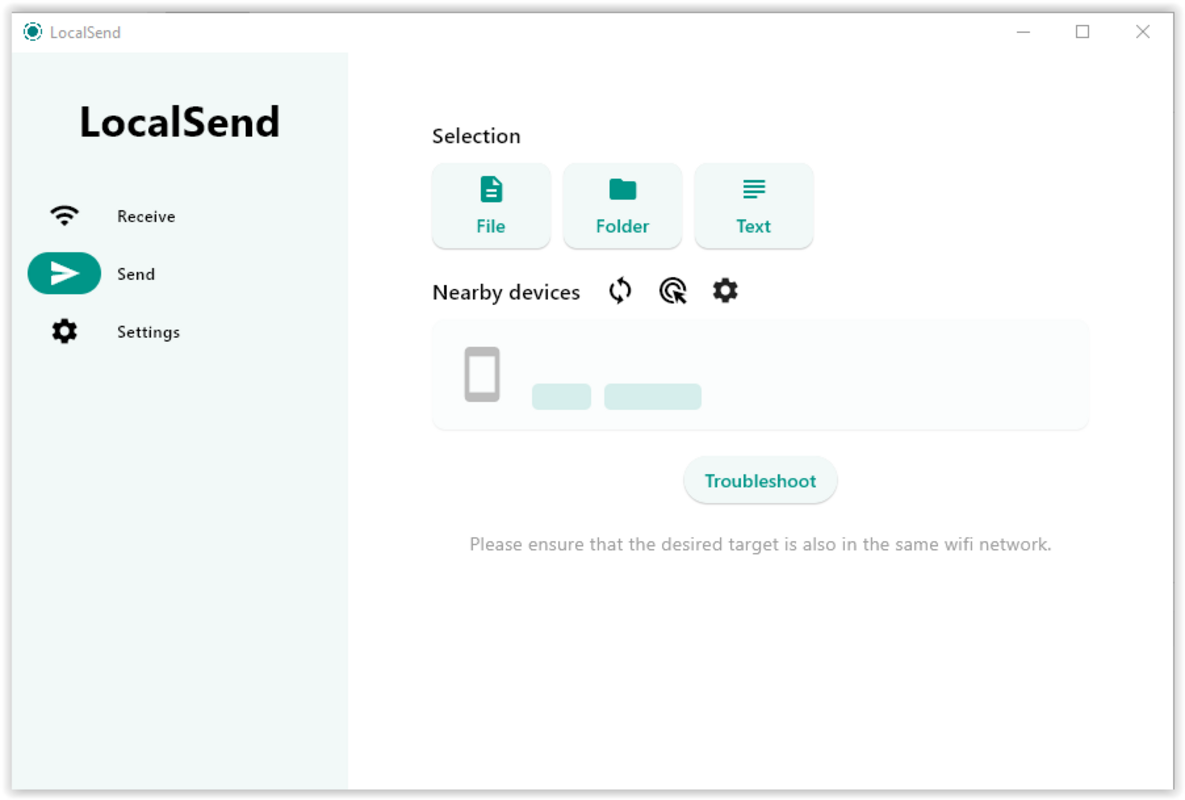Image resolution: width=1185 pixels, height=800 pixels.
Task: Open nearby devices send mode gear
Action: pos(725,291)
